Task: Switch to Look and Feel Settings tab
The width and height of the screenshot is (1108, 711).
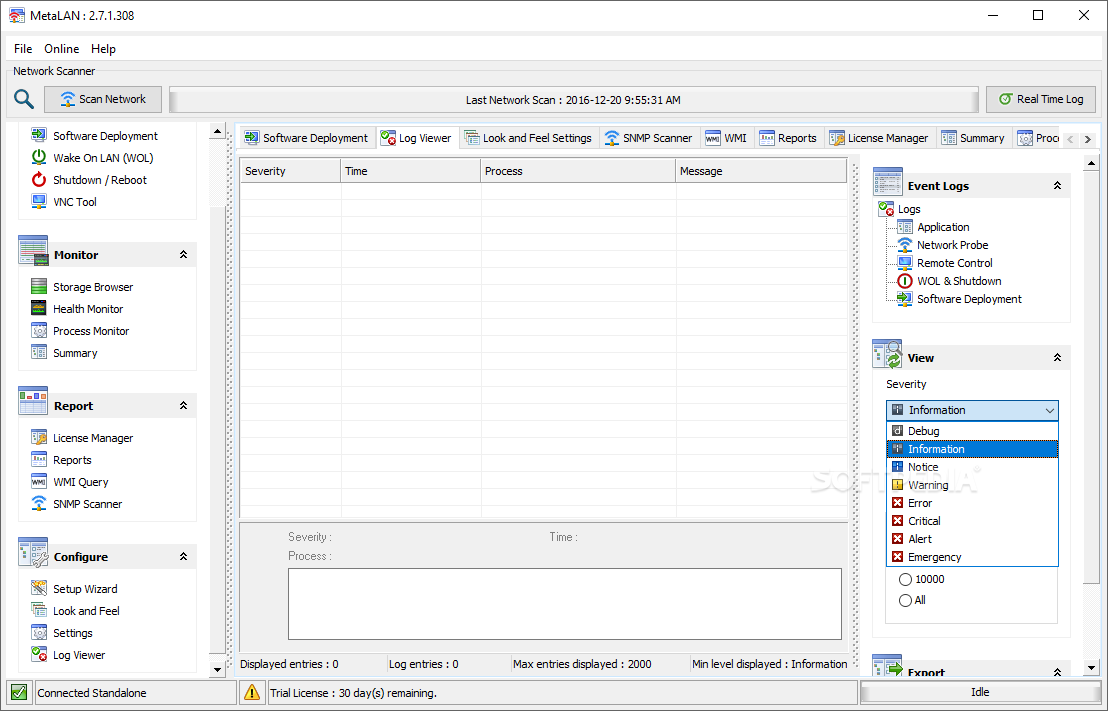Action: tap(528, 139)
